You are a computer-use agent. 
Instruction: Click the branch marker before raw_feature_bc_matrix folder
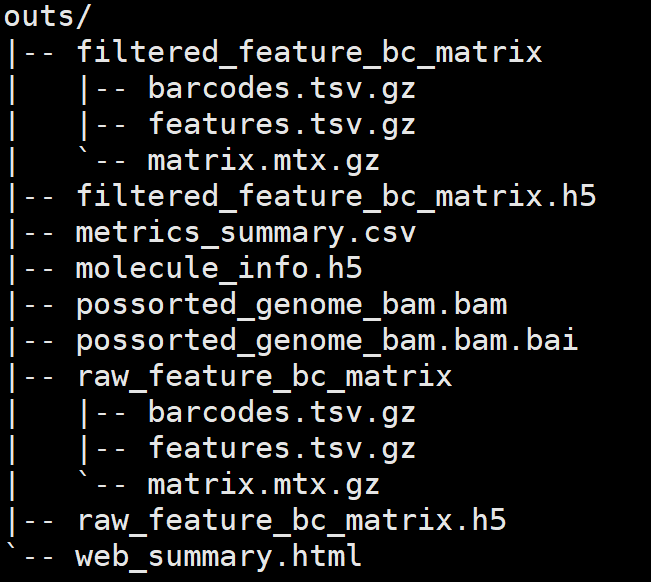[x=31, y=376]
